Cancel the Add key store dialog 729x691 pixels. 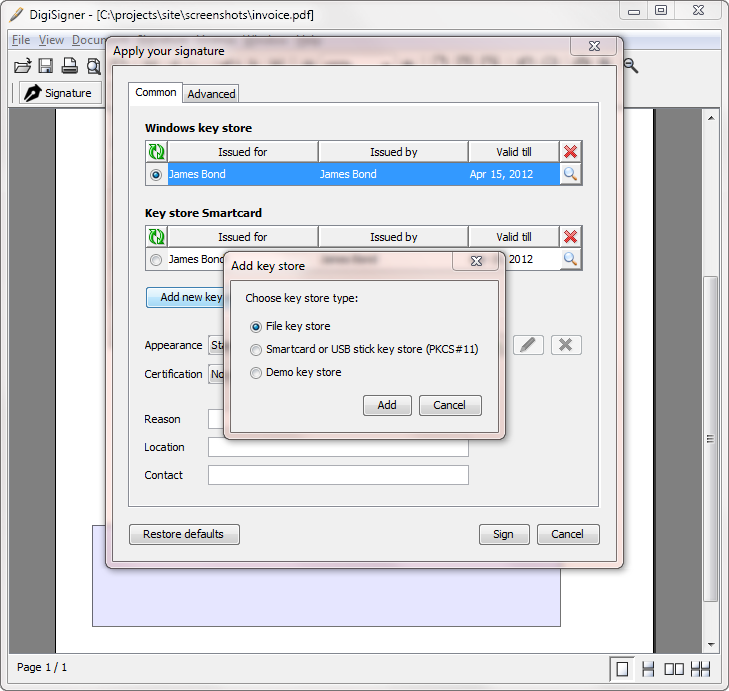click(450, 405)
